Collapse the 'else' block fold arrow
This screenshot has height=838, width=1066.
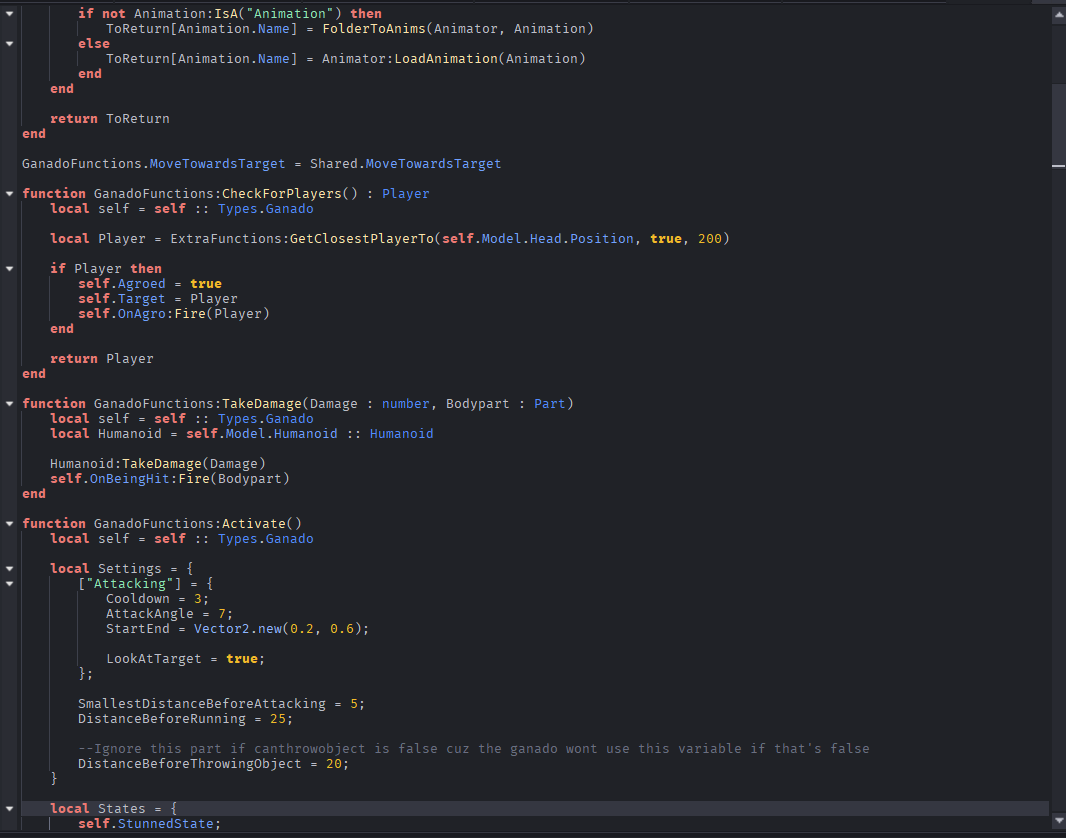(10, 43)
